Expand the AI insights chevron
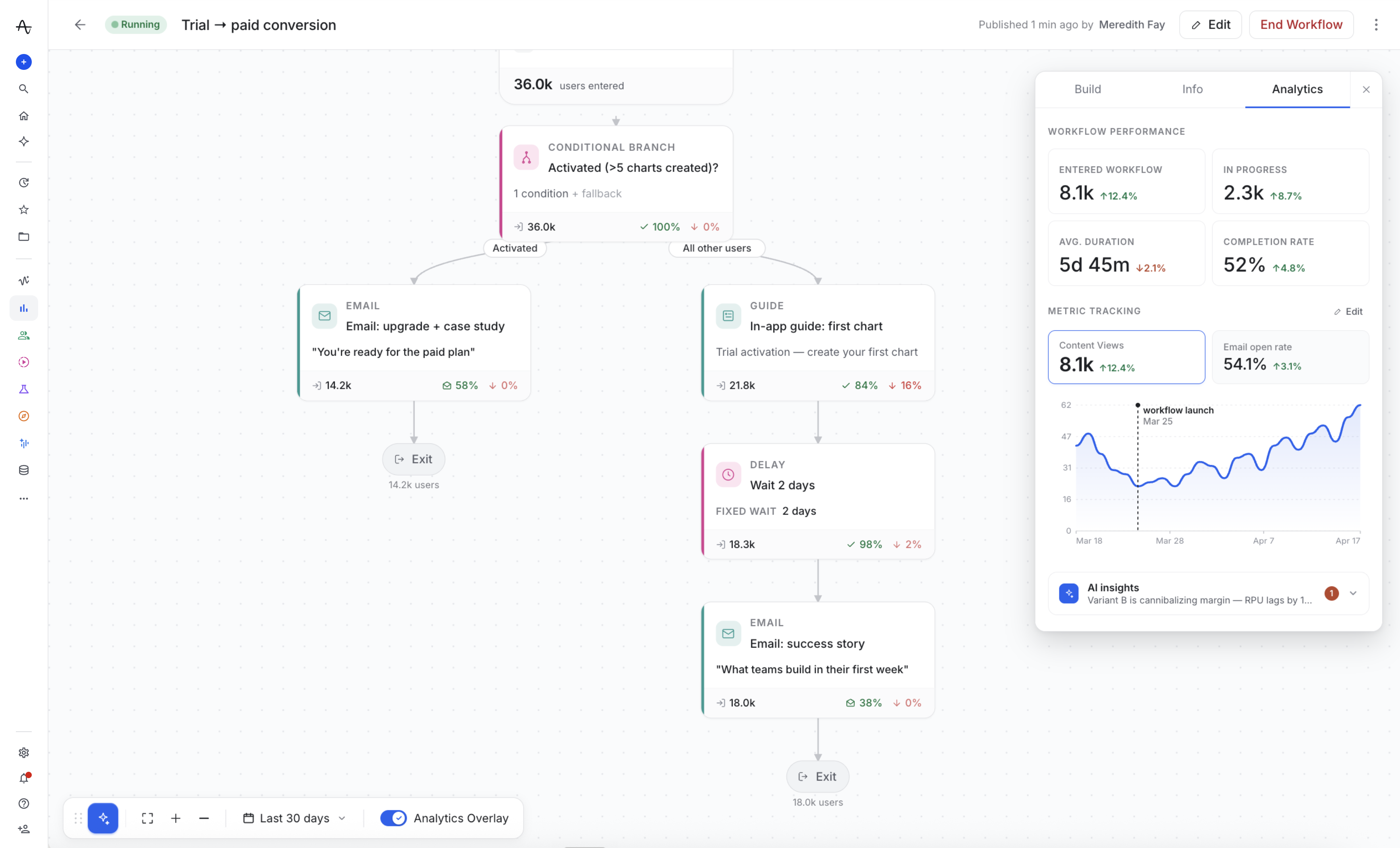This screenshot has width=1400, height=848. click(x=1353, y=593)
